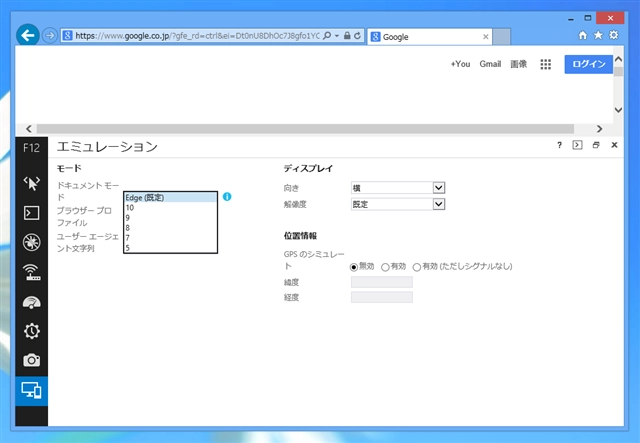
Task: Open the F12 Console tool
Action: (31, 213)
